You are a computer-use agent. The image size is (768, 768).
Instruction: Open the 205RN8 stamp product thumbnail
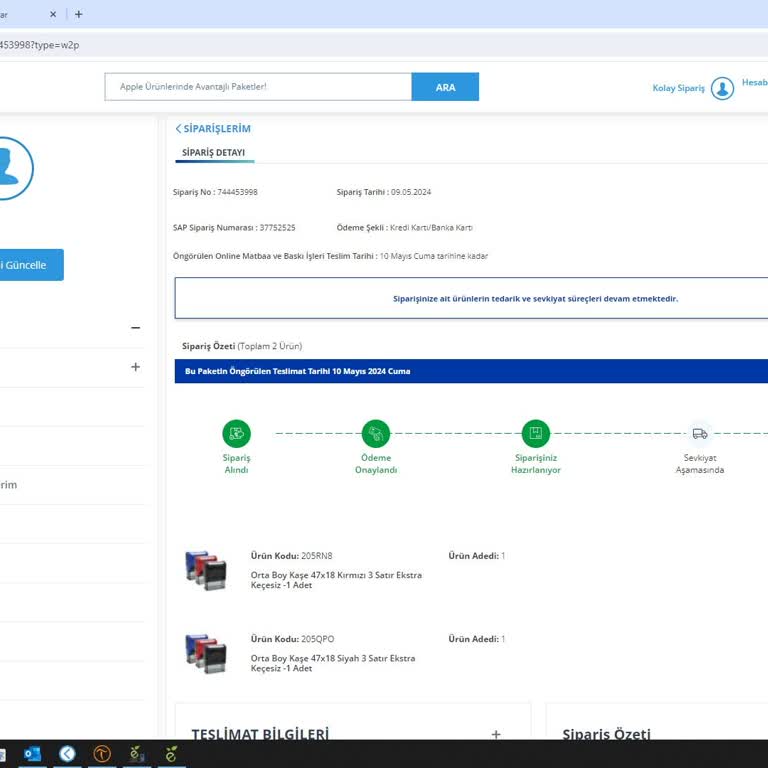coord(206,570)
